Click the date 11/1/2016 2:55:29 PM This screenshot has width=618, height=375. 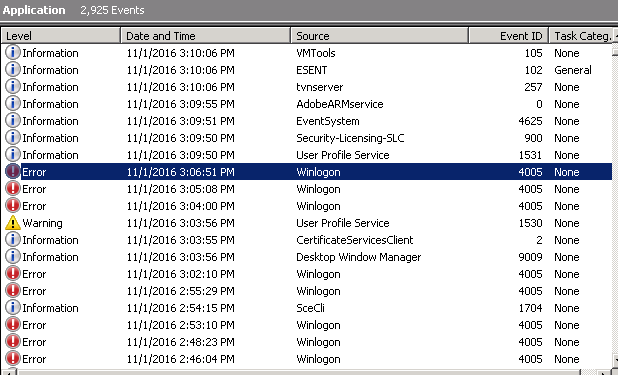point(181,291)
